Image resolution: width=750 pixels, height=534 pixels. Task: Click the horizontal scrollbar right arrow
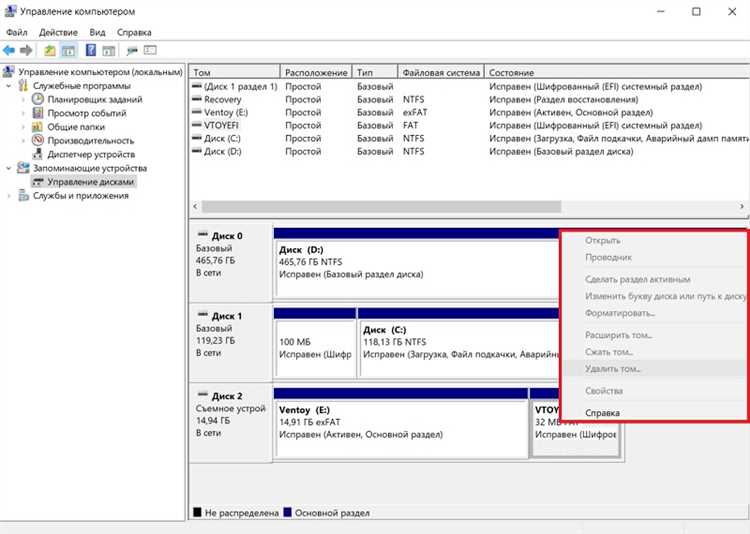coord(742,206)
